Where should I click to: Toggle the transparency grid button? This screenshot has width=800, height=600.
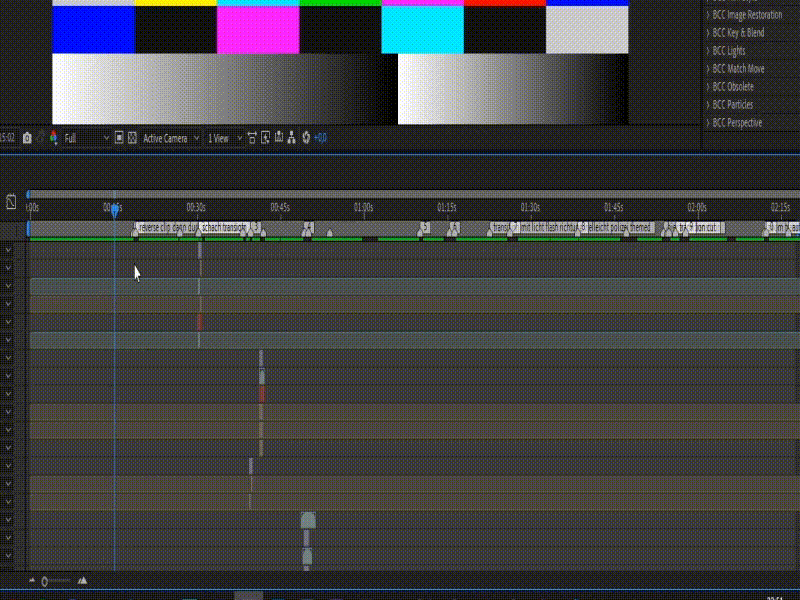pyautogui.click(x=131, y=138)
